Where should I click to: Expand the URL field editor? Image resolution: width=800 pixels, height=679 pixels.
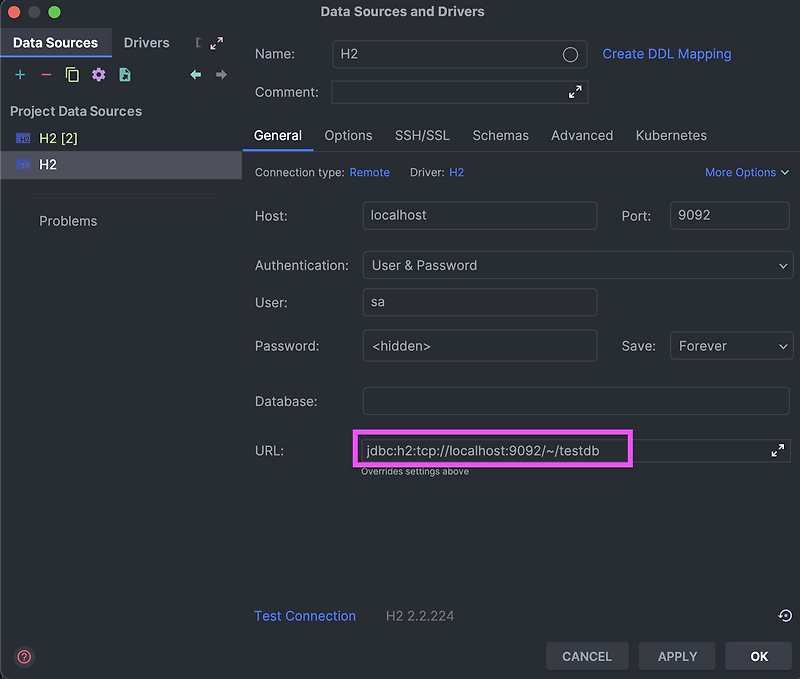click(778, 450)
